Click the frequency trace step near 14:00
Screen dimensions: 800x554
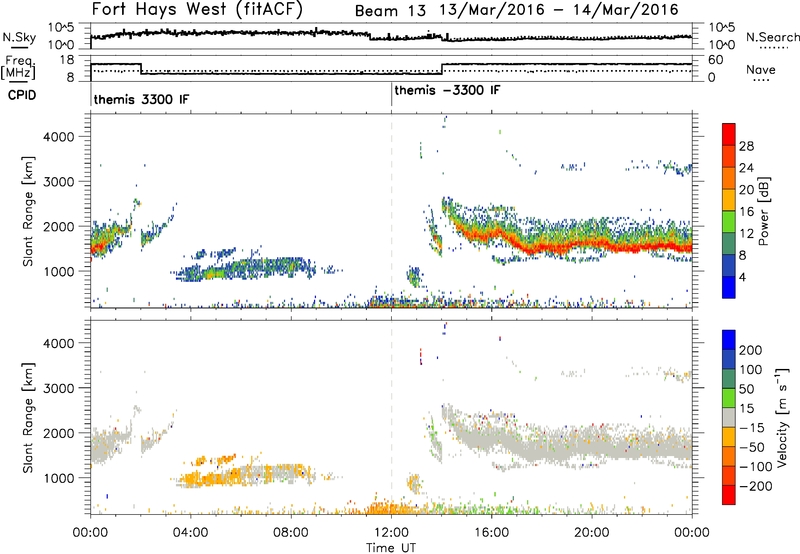442,69
